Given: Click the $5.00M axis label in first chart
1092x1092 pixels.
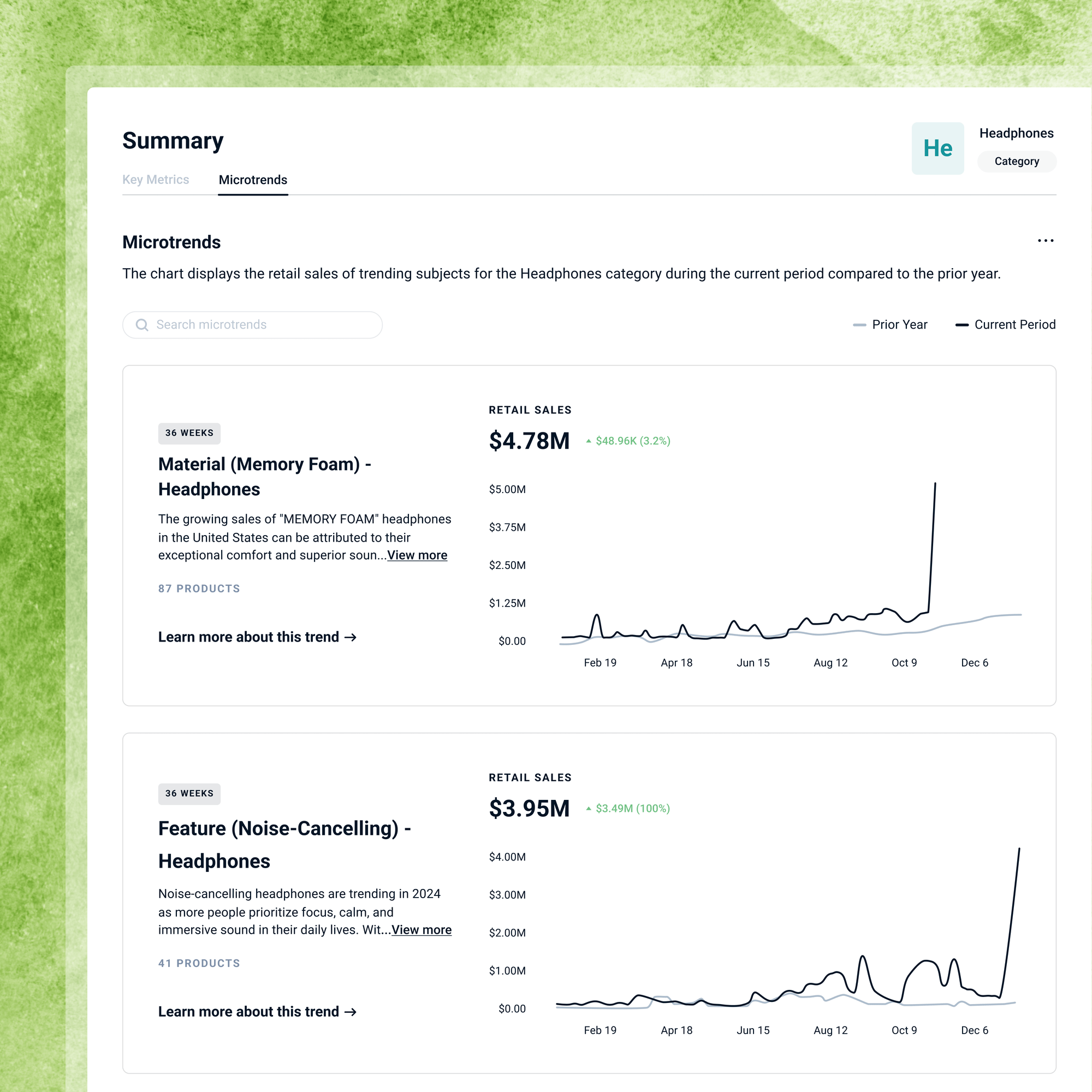Looking at the screenshot, I should tap(507, 489).
